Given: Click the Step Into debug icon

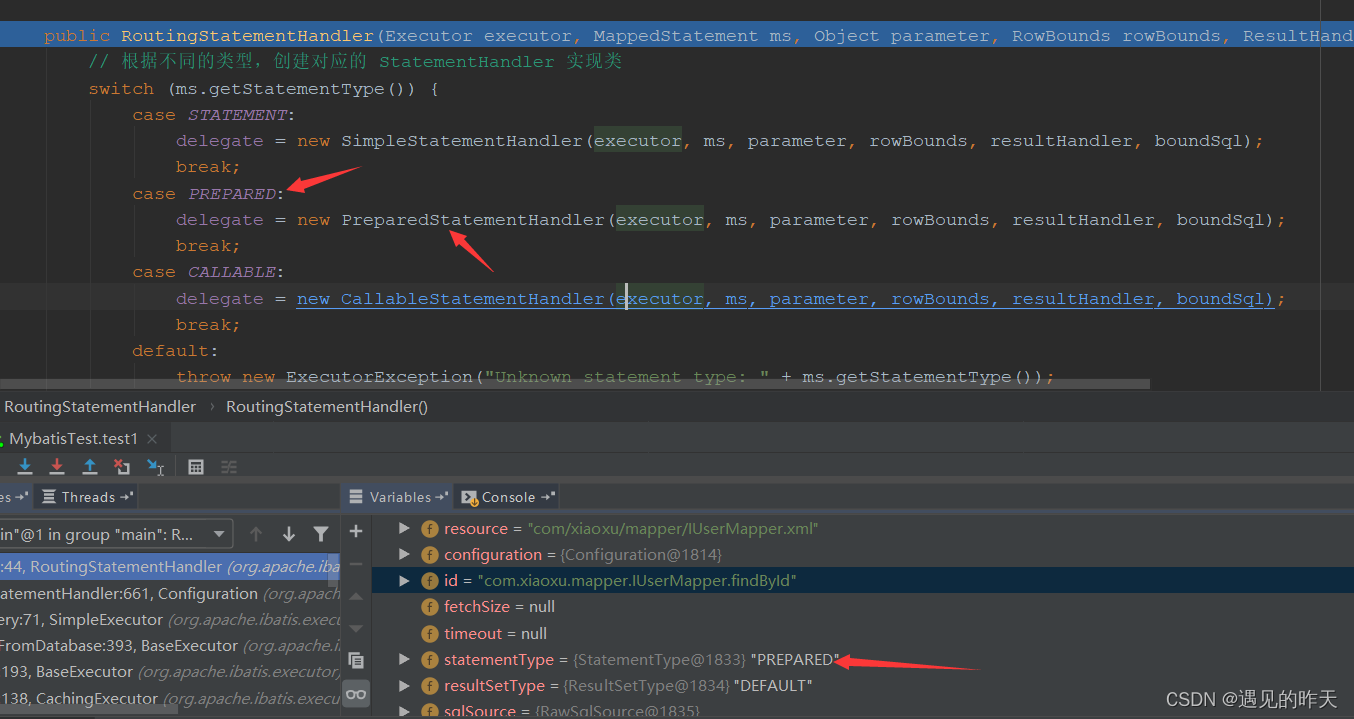Looking at the screenshot, I should [x=25, y=467].
